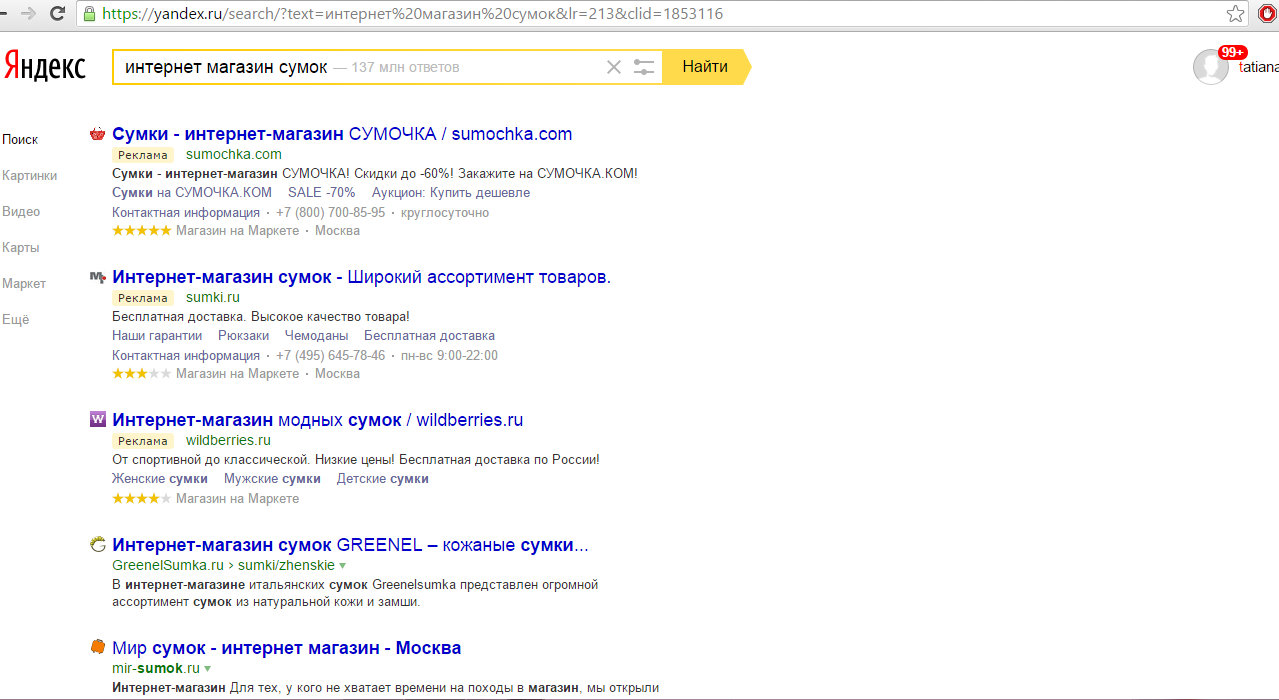The height and width of the screenshot is (700, 1279).
Task: Click 137 млн ответов count text
Action: (x=405, y=67)
